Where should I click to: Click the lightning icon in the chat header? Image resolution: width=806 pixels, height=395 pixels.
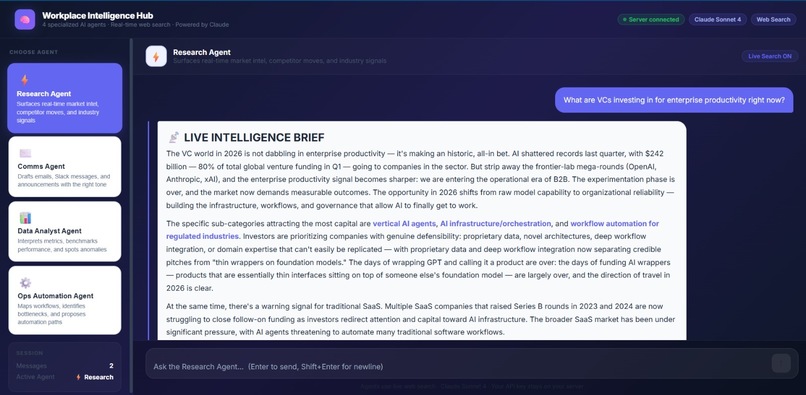[156, 56]
